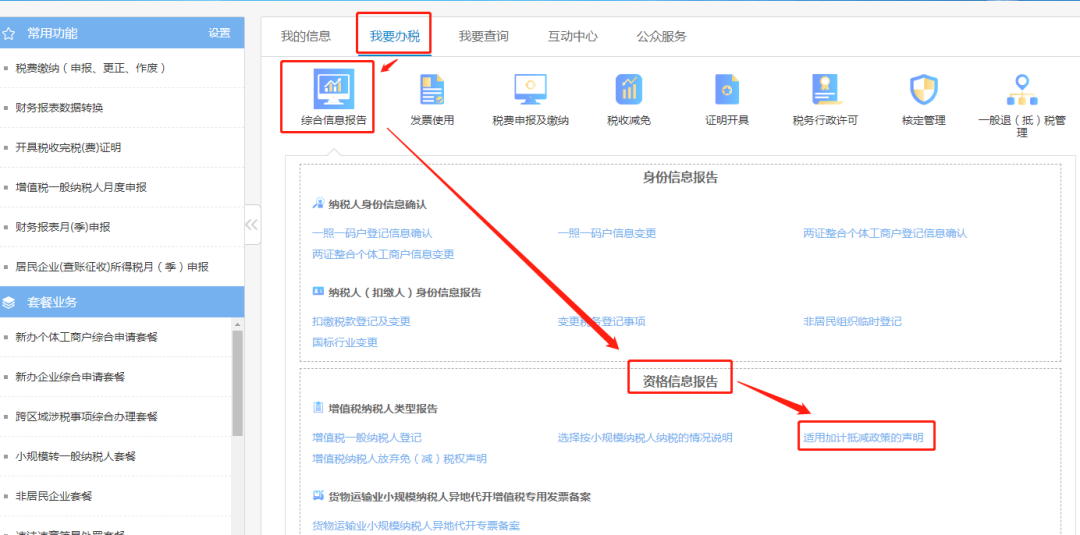Click the 增值税纳税人类型报告 heading icon
The width and height of the screenshot is (1080, 535).
pyautogui.click(x=318, y=408)
